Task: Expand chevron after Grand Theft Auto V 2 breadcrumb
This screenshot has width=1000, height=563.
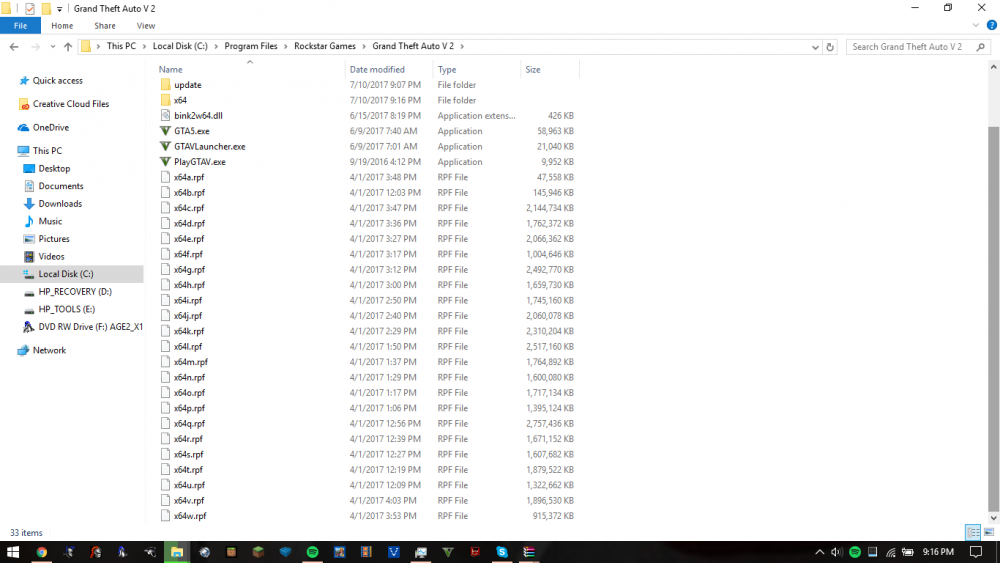Action: (462, 46)
